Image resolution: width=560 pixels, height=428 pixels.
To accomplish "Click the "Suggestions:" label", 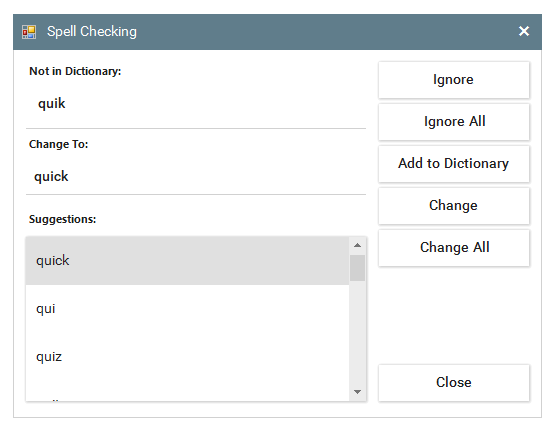I will pos(62,219).
